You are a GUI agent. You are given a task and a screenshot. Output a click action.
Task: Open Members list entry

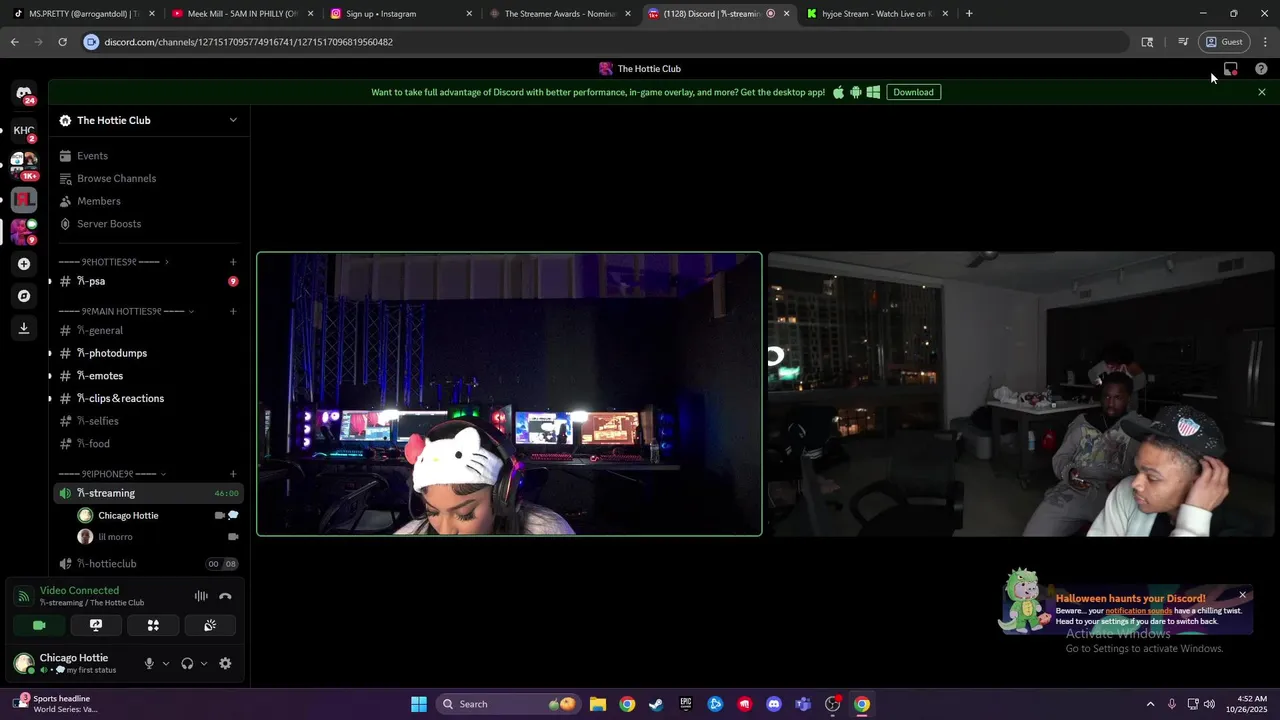click(x=148, y=201)
